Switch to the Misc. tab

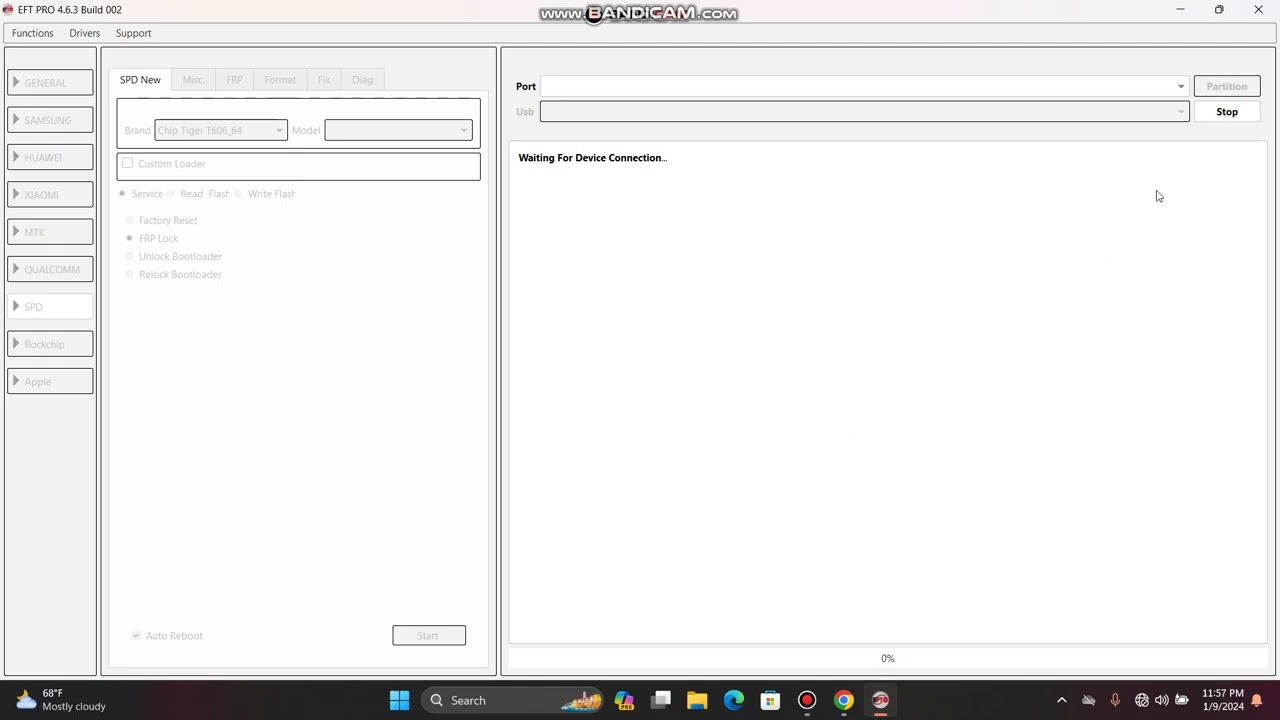(193, 80)
